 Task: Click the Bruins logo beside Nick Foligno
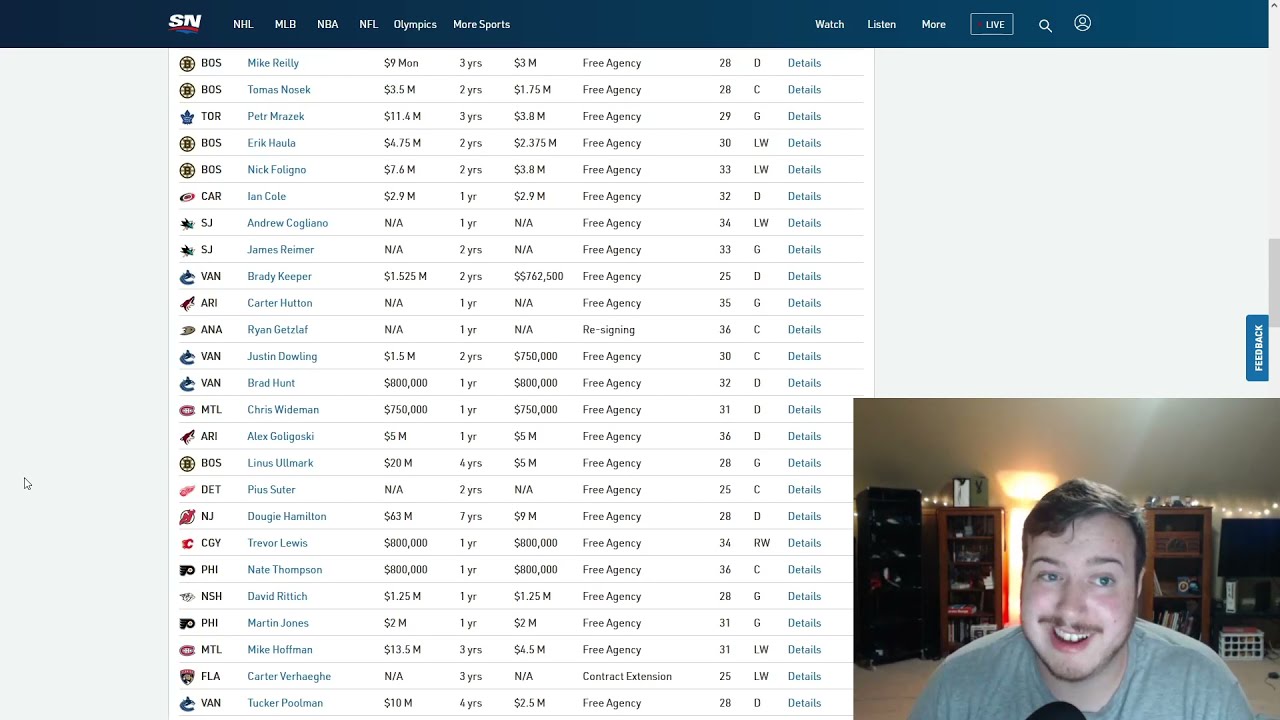(187, 170)
